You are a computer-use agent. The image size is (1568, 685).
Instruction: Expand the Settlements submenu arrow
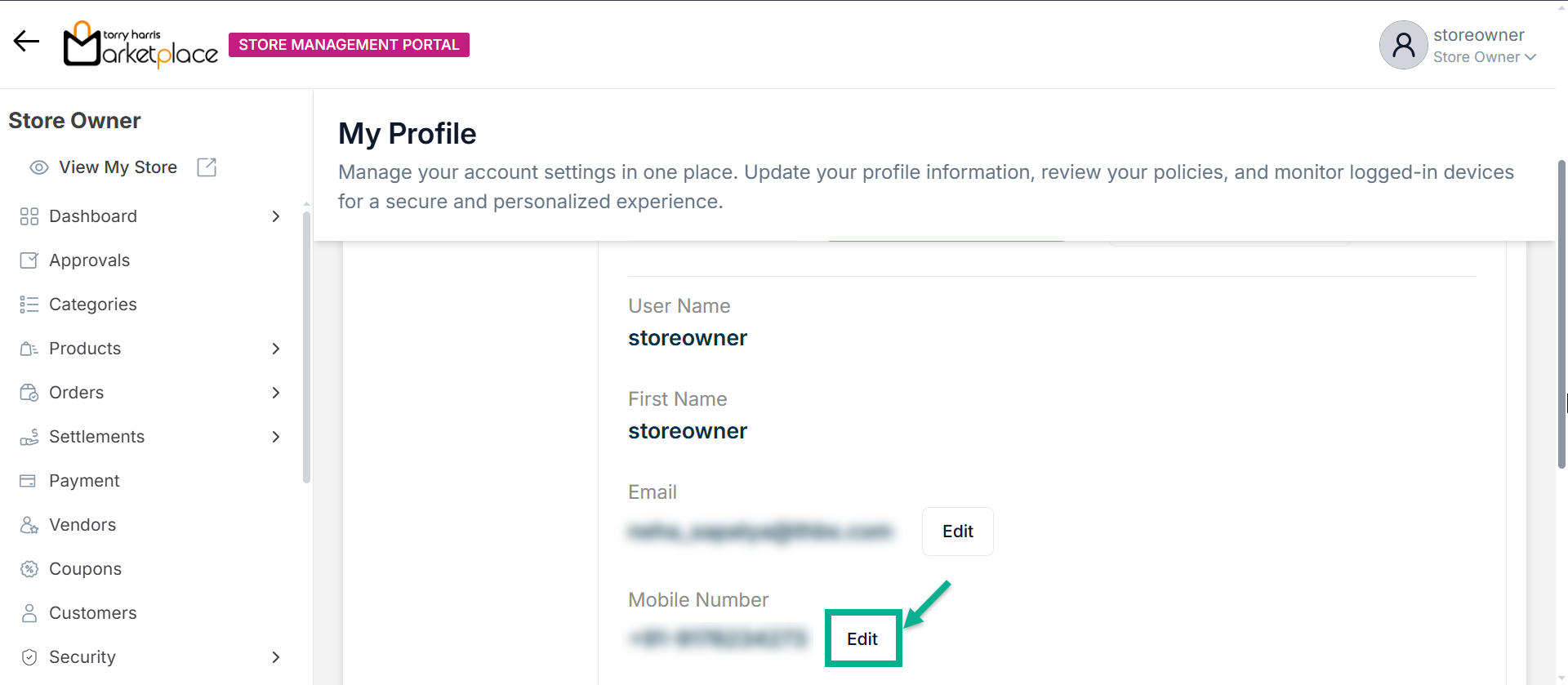point(276,437)
